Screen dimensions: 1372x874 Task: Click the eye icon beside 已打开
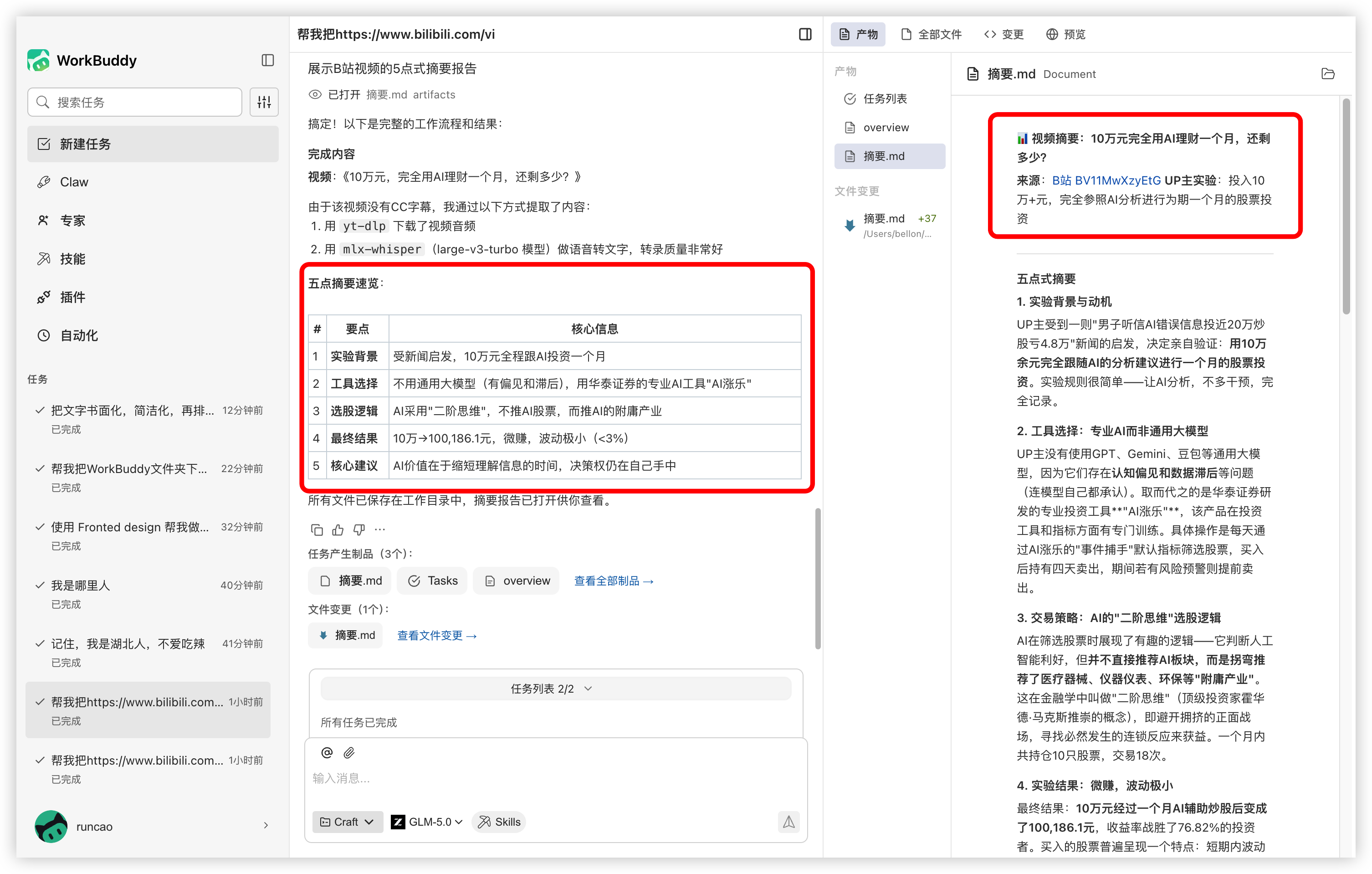pyautogui.click(x=315, y=95)
